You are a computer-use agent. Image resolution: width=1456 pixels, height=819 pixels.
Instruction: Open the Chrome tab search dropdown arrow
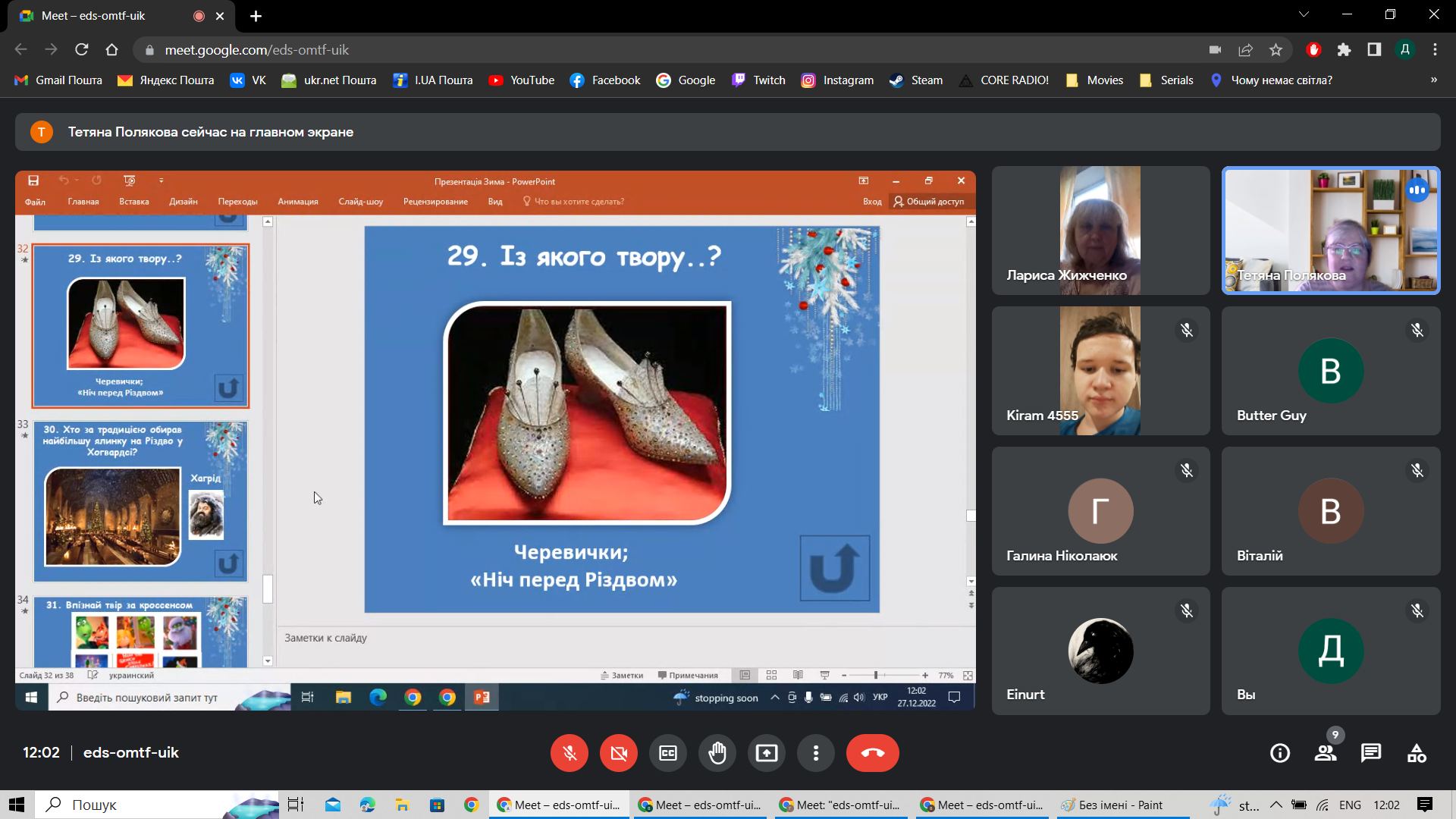tap(1304, 14)
